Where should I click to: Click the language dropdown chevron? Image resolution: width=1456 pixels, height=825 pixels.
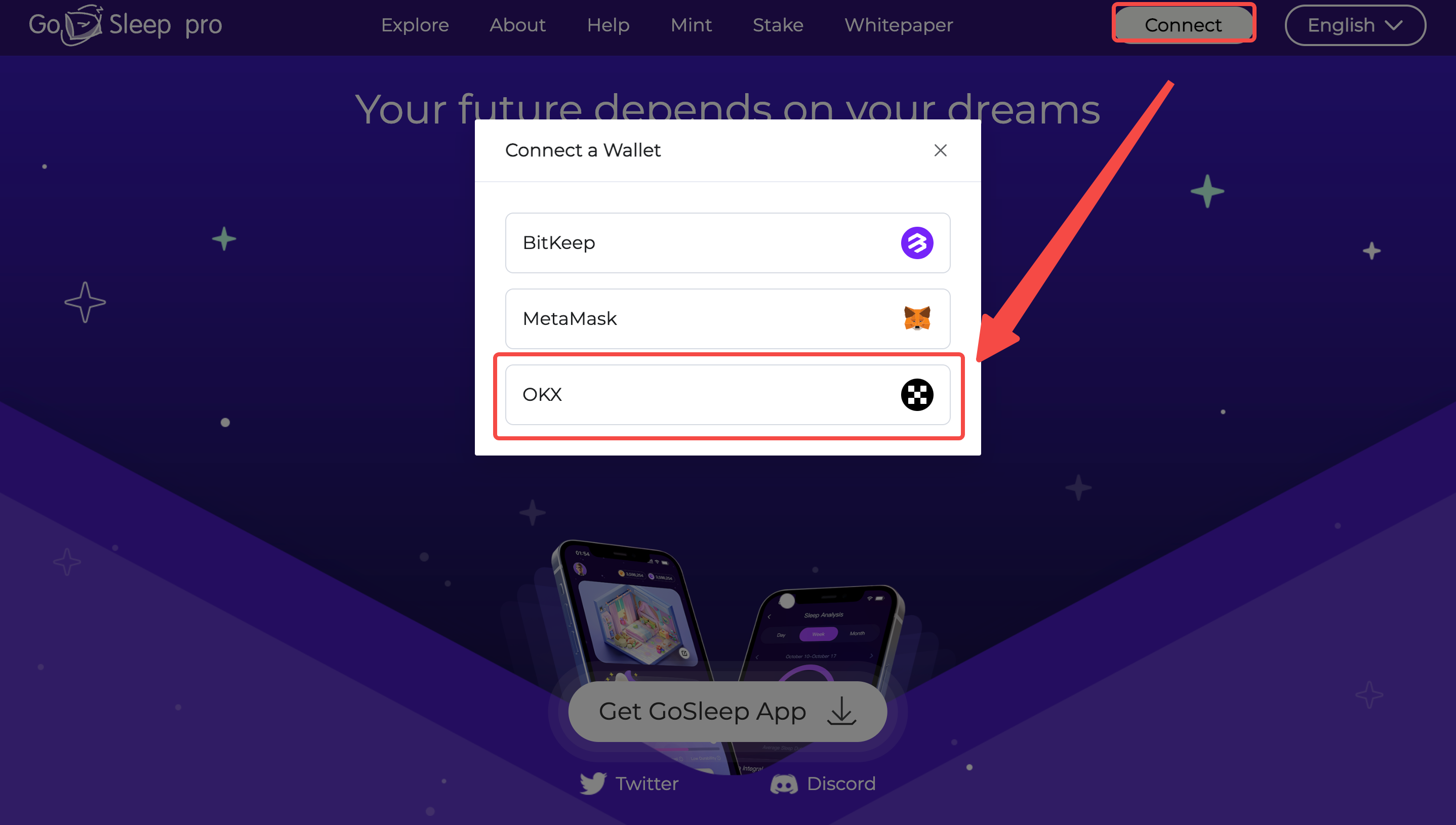coord(1393,25)
